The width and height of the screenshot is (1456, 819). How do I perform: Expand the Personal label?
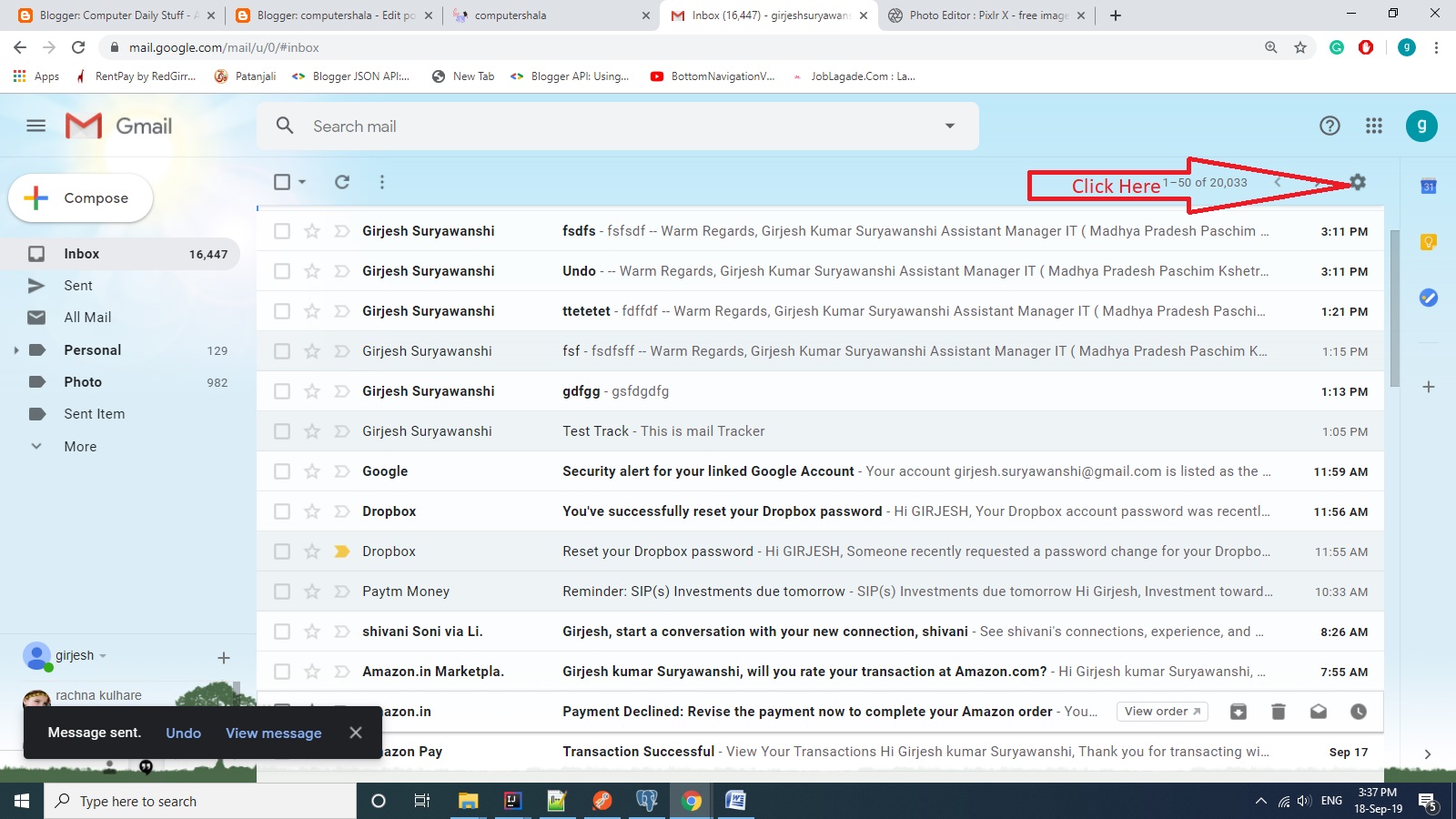(x=15, y=350)
